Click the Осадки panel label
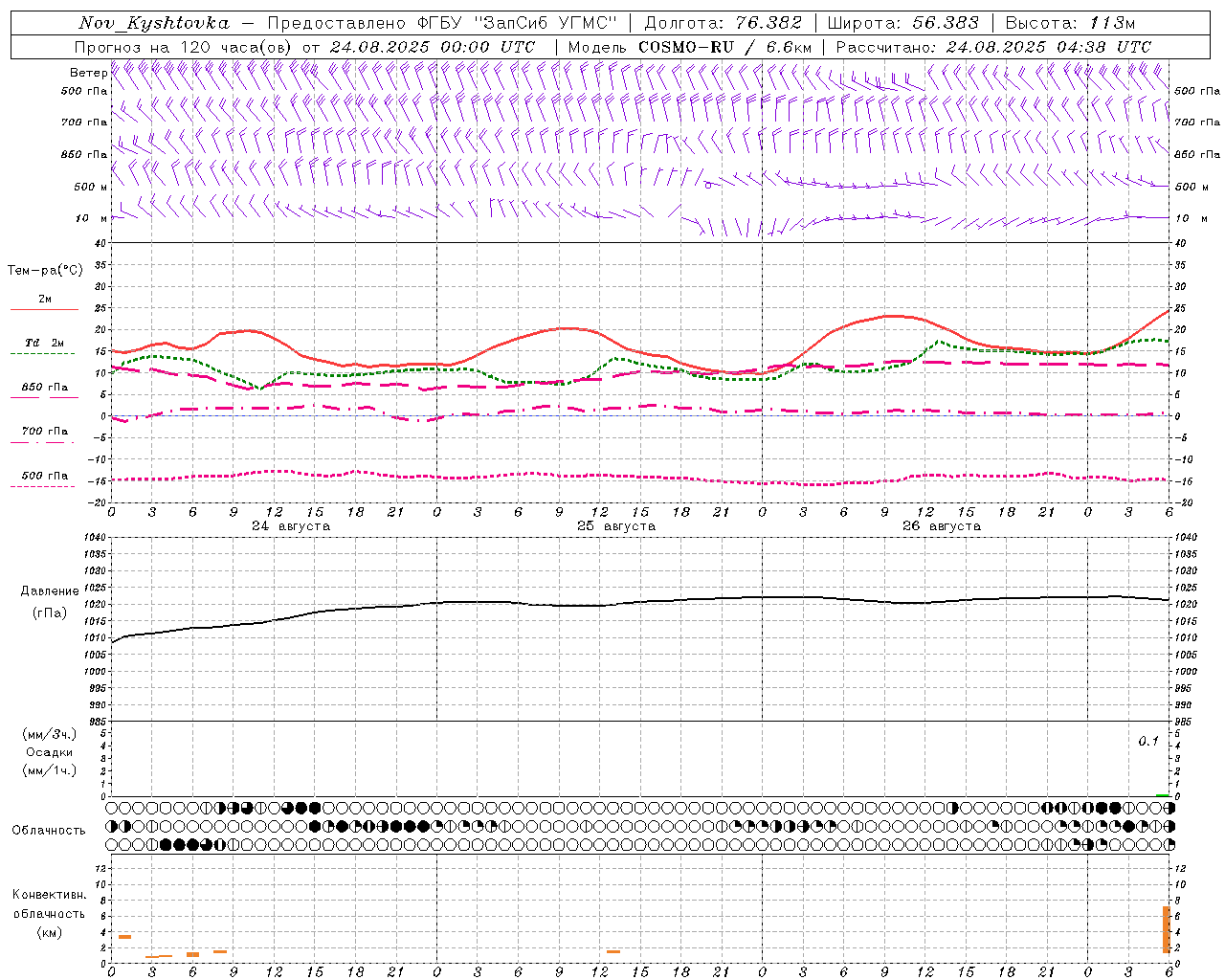The height and width of the screenshot is (980, 1225). (50, 752)
